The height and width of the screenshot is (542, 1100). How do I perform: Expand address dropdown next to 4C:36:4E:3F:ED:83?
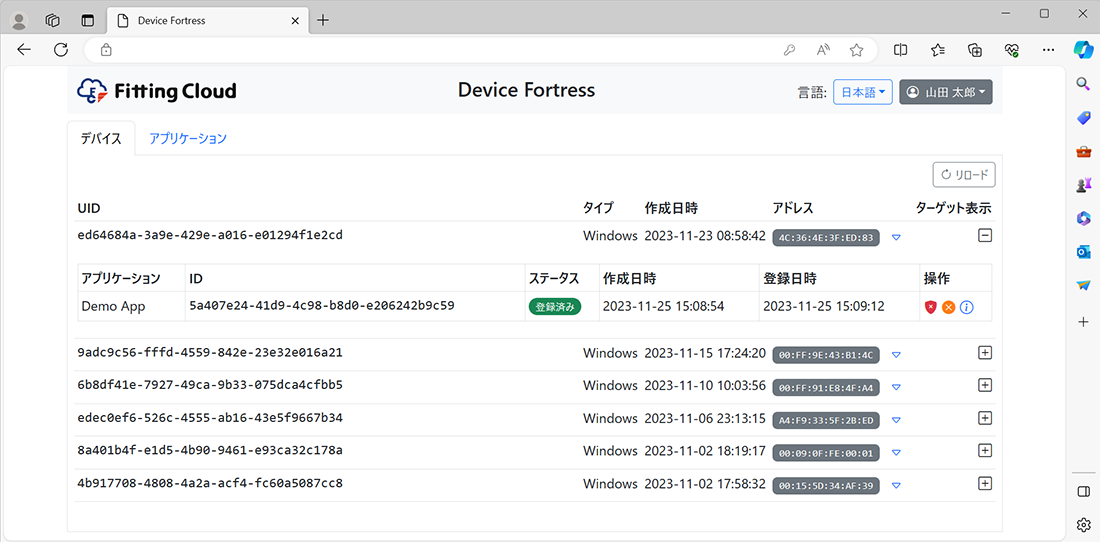point(896,238)
